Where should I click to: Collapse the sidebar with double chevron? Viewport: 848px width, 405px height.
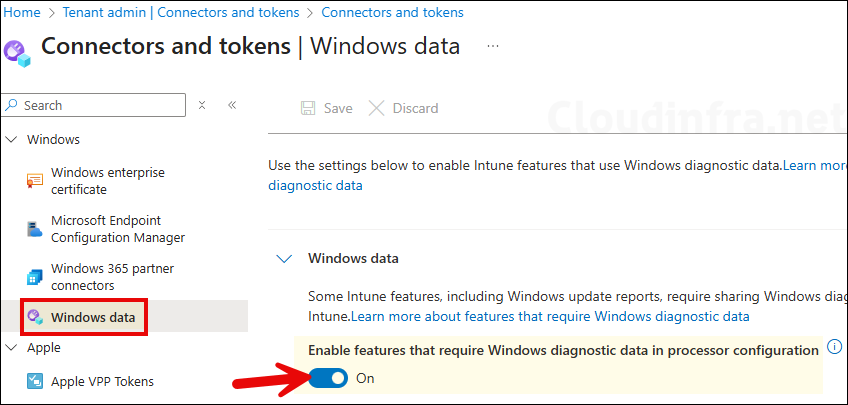click(231, 105)
